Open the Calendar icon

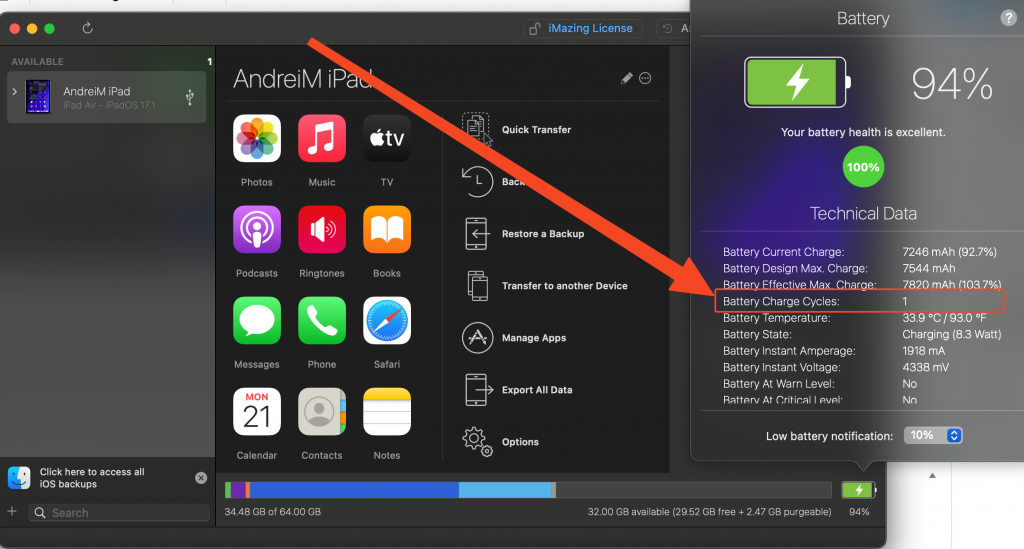click(x=257, y=411)
